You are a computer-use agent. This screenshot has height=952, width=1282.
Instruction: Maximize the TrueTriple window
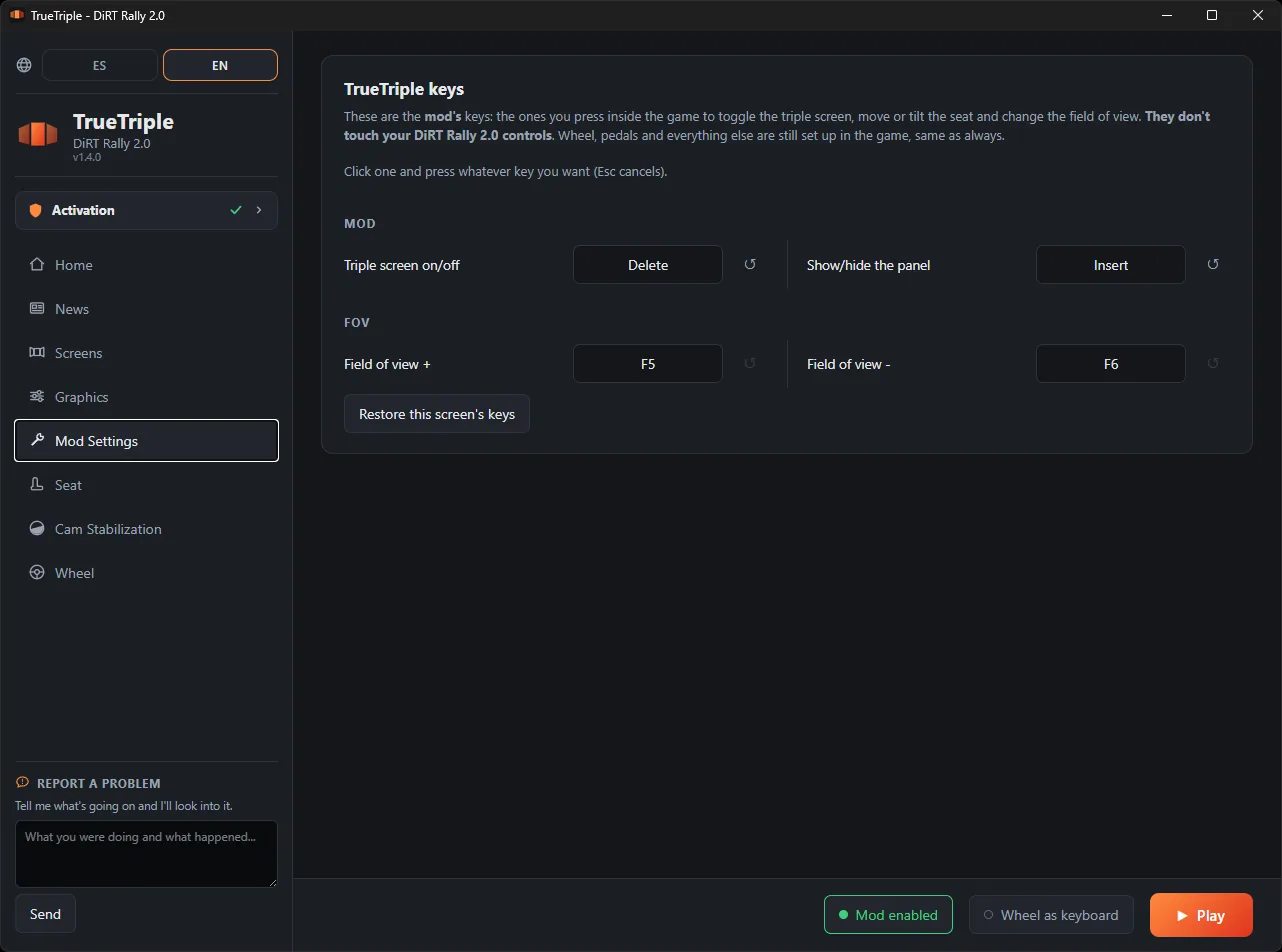pyautogui.click(x=1212, y=15)
